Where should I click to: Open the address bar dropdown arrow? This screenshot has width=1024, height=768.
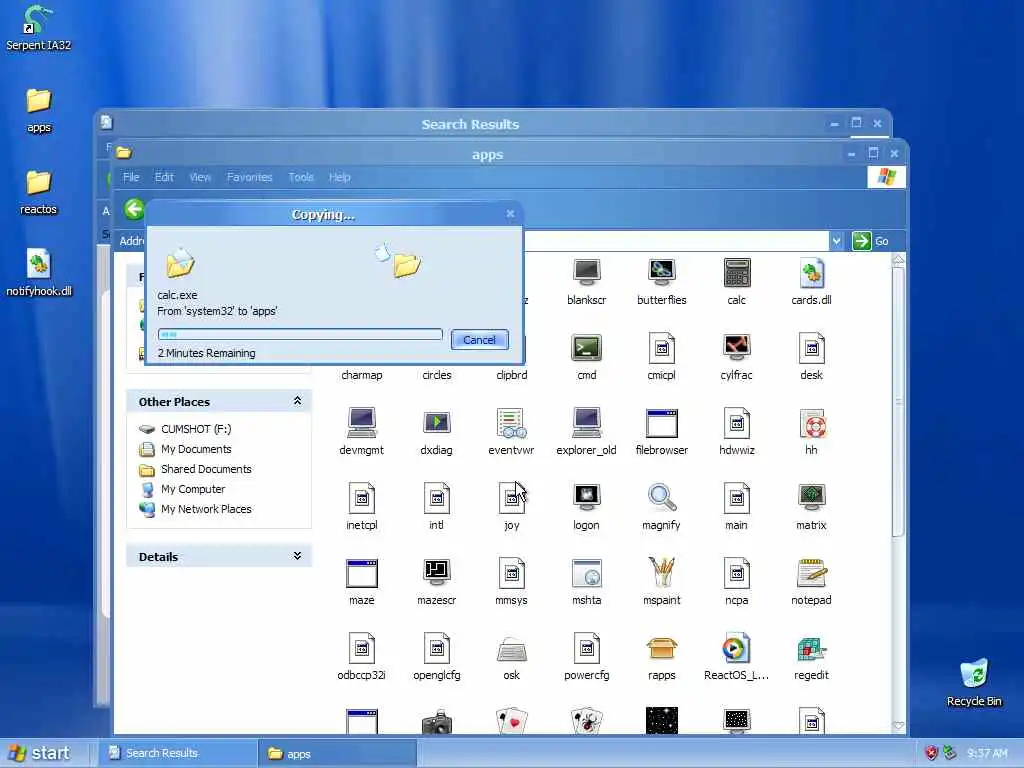click(x=836, y=241)
